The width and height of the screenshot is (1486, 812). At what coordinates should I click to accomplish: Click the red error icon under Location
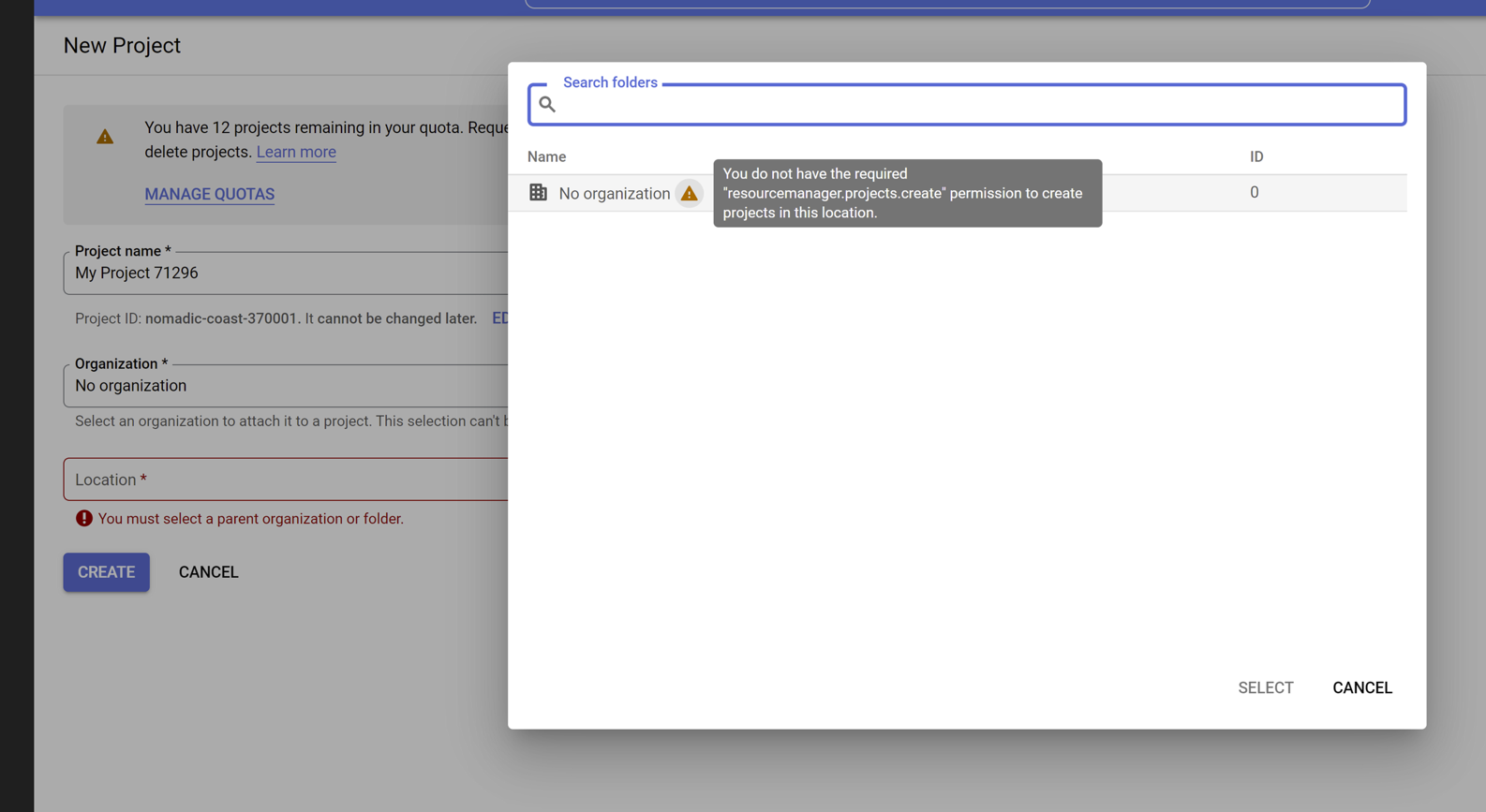(84, 519)
